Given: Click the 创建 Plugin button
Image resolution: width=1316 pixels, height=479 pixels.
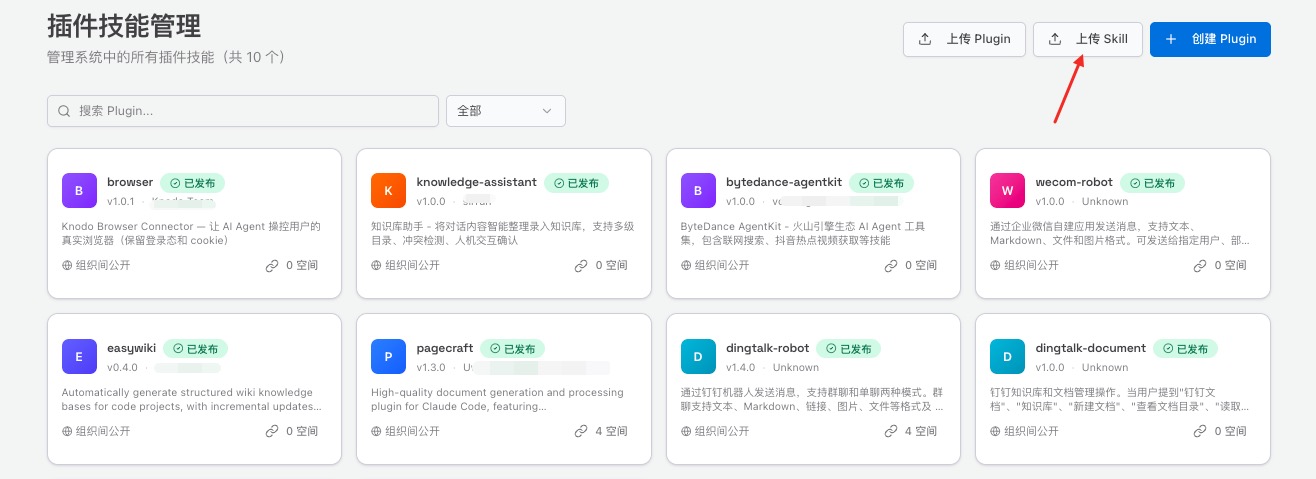Looking at the screenshot, I should pos(1210,39).
